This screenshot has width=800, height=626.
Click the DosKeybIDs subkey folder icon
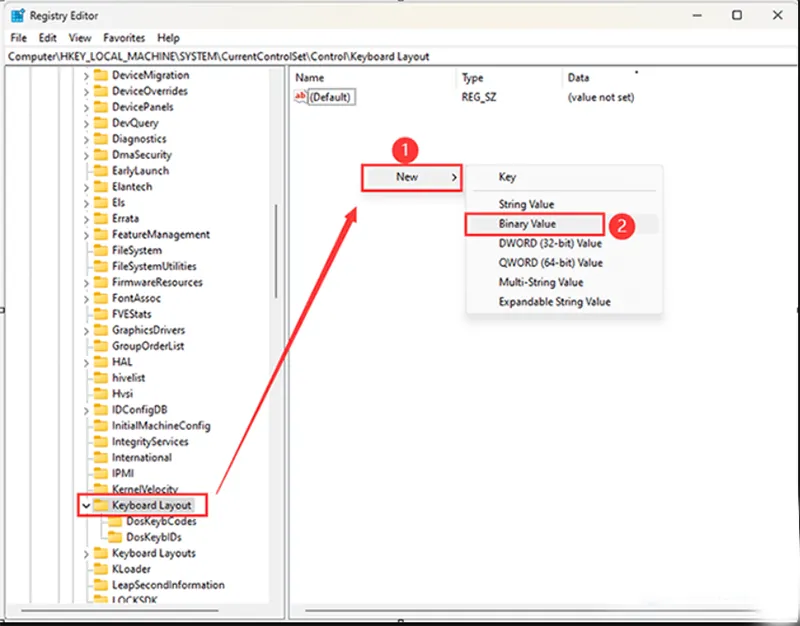pos(115,537)
